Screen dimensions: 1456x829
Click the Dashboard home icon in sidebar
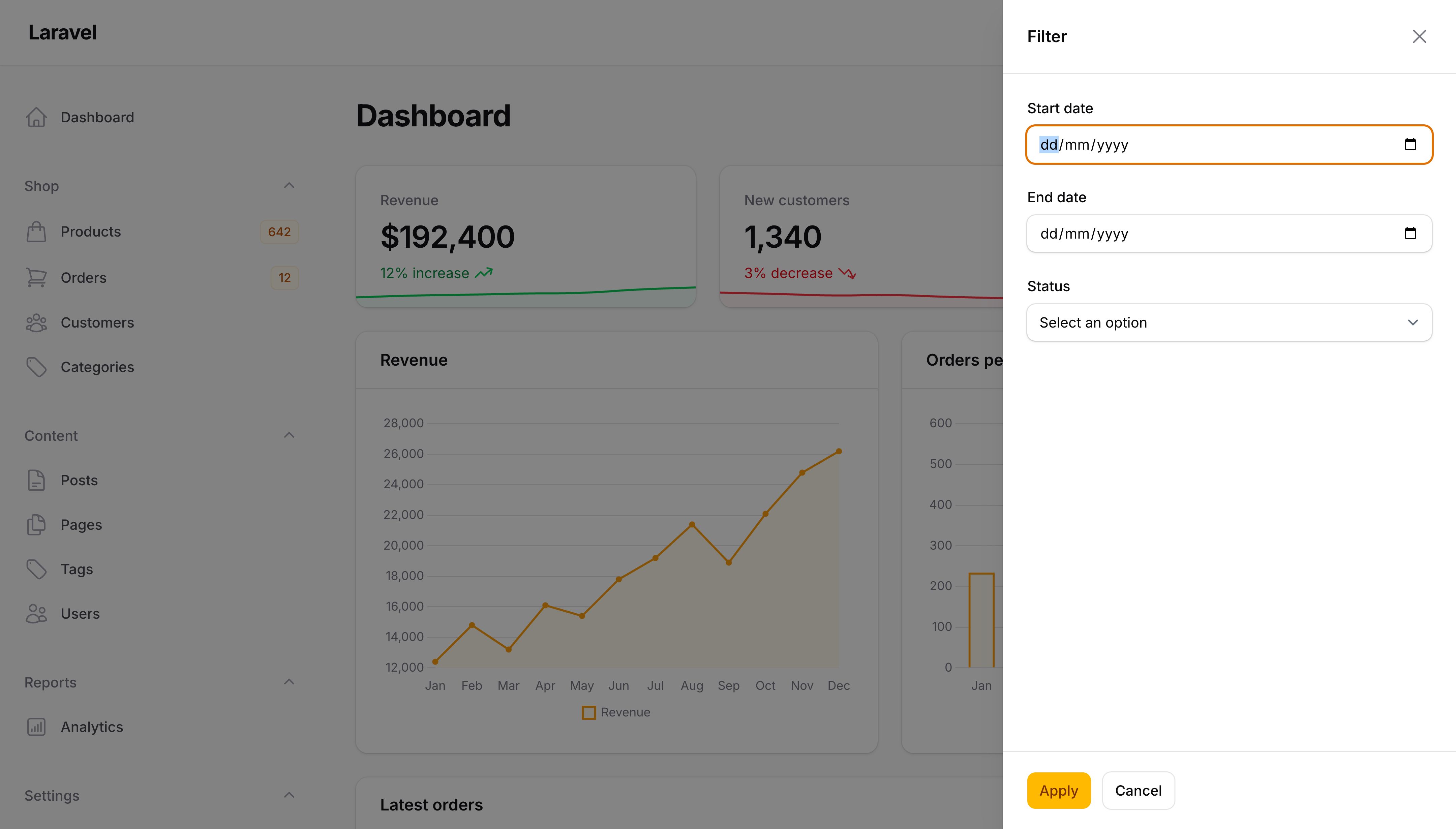36,117
